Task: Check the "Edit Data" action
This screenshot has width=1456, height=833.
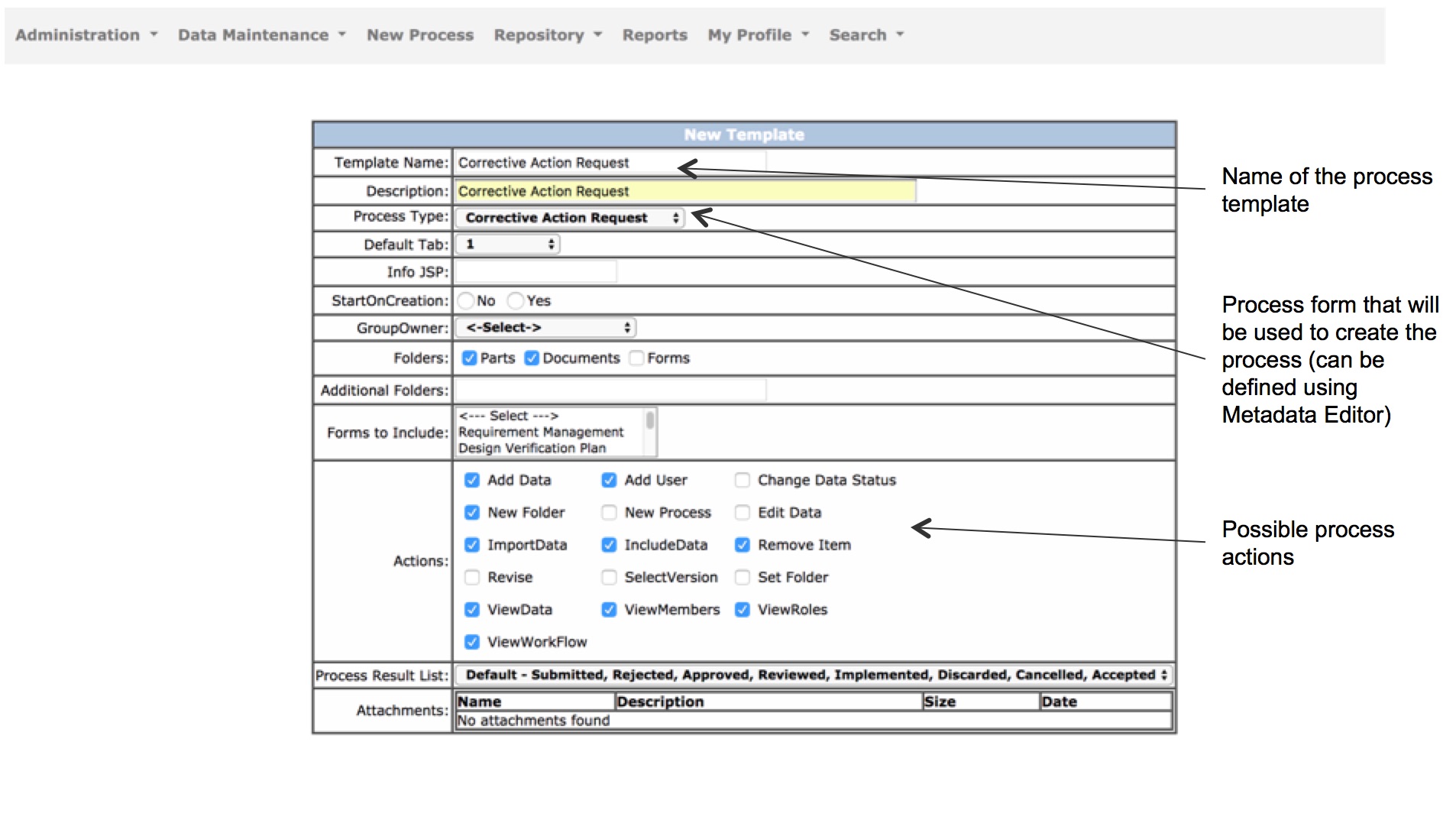Action: tap(742, 512)
